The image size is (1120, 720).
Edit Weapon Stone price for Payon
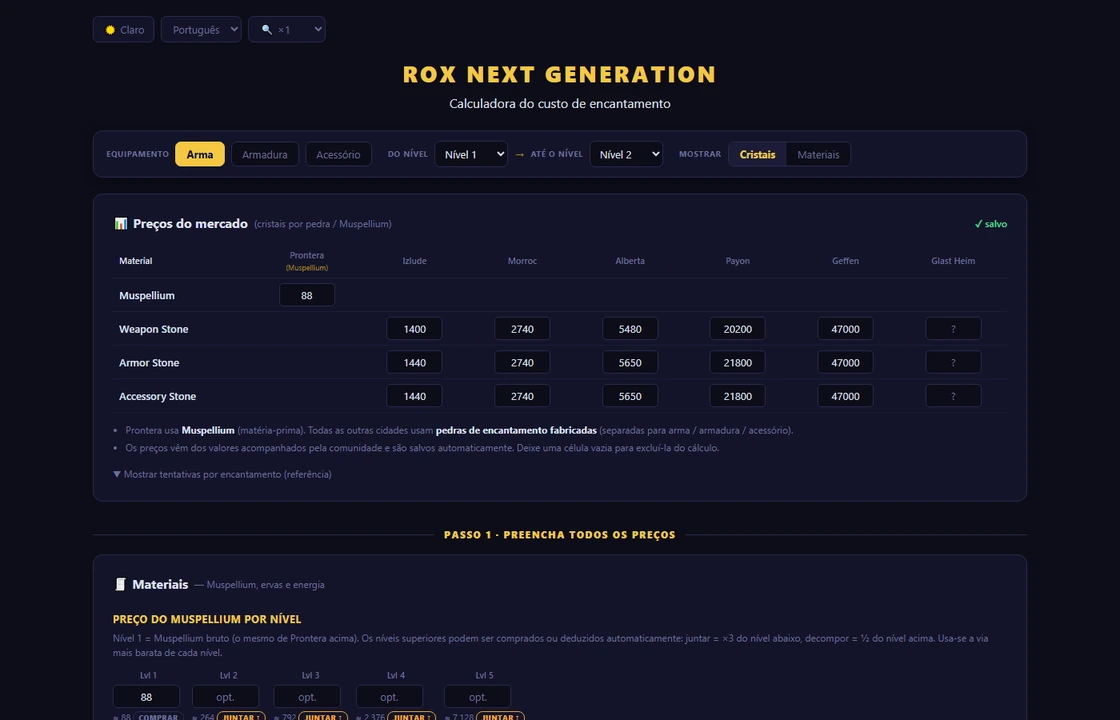click(x=737, y=329)
